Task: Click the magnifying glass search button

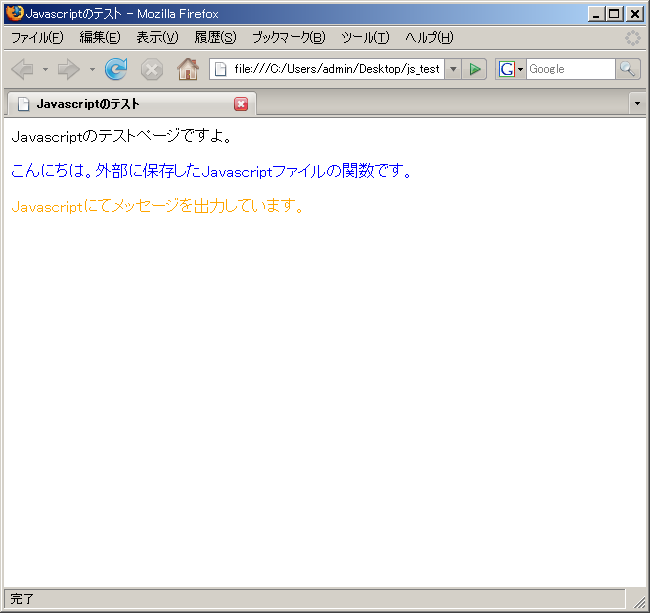Action: [628, 69]
